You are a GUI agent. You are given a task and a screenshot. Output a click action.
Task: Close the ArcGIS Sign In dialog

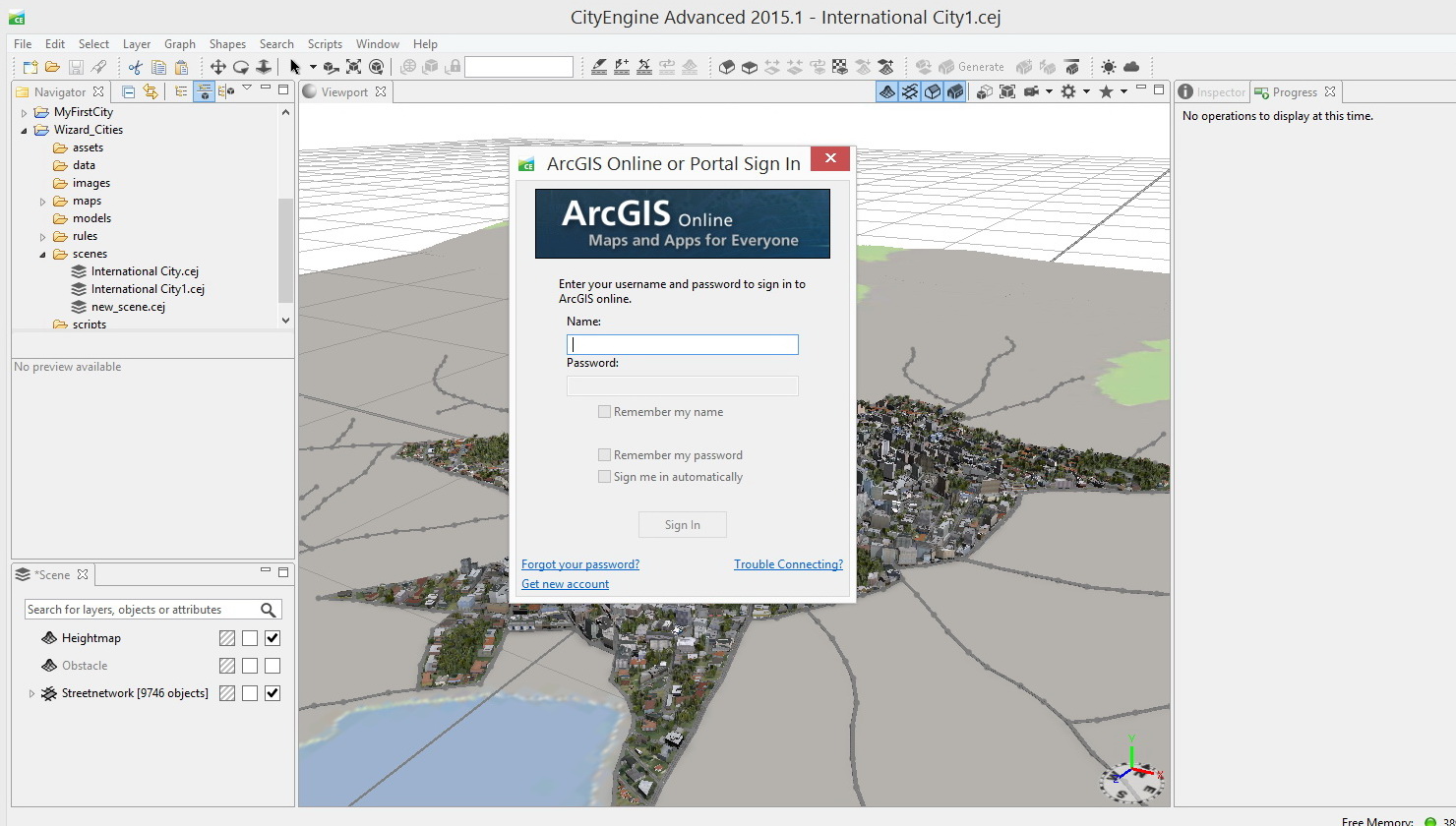point(830,158)
